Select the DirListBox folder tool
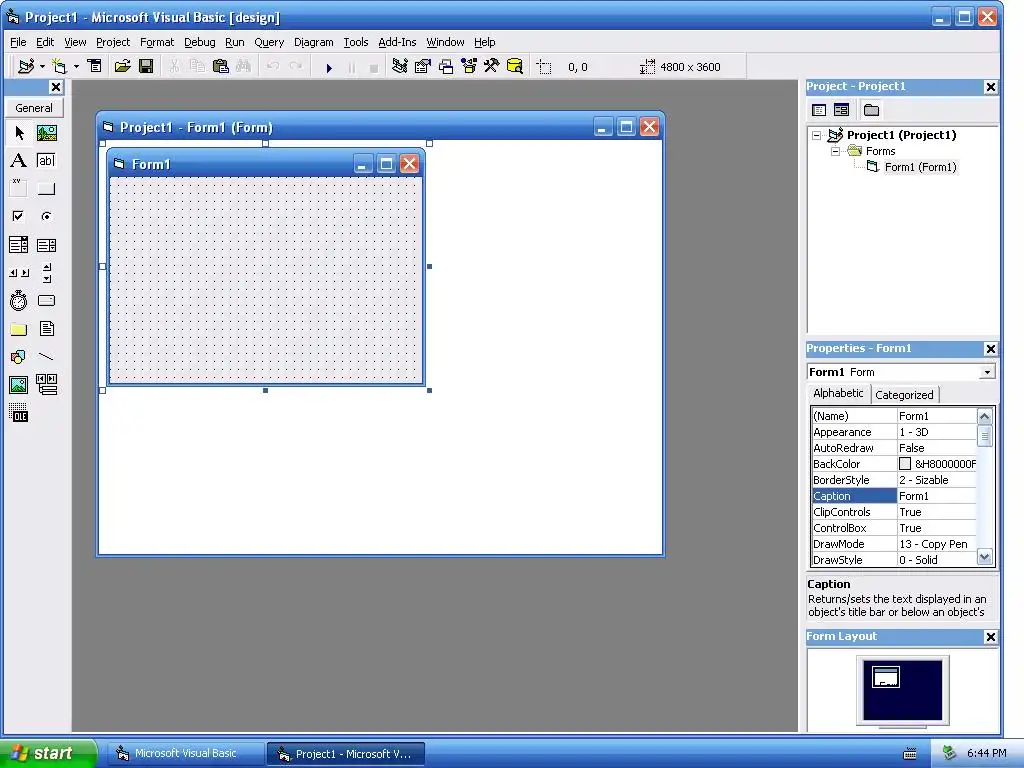The width and height of the screenshot is (1024, 768). click(x=19, y=329)
